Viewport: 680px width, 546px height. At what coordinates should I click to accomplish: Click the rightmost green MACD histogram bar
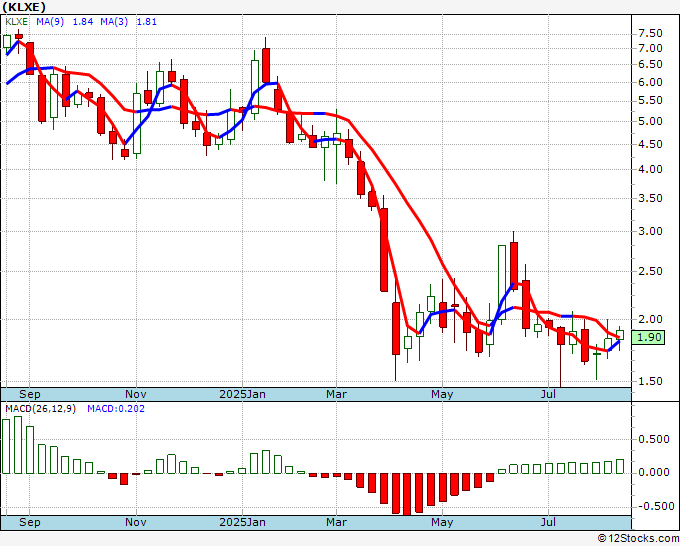(620, 467)
